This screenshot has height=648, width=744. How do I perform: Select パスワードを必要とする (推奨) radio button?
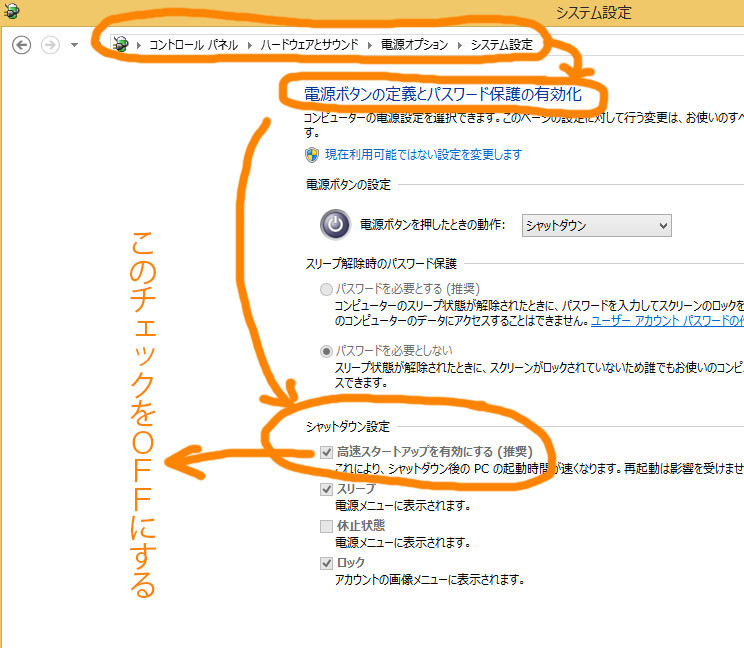[326, 289]
